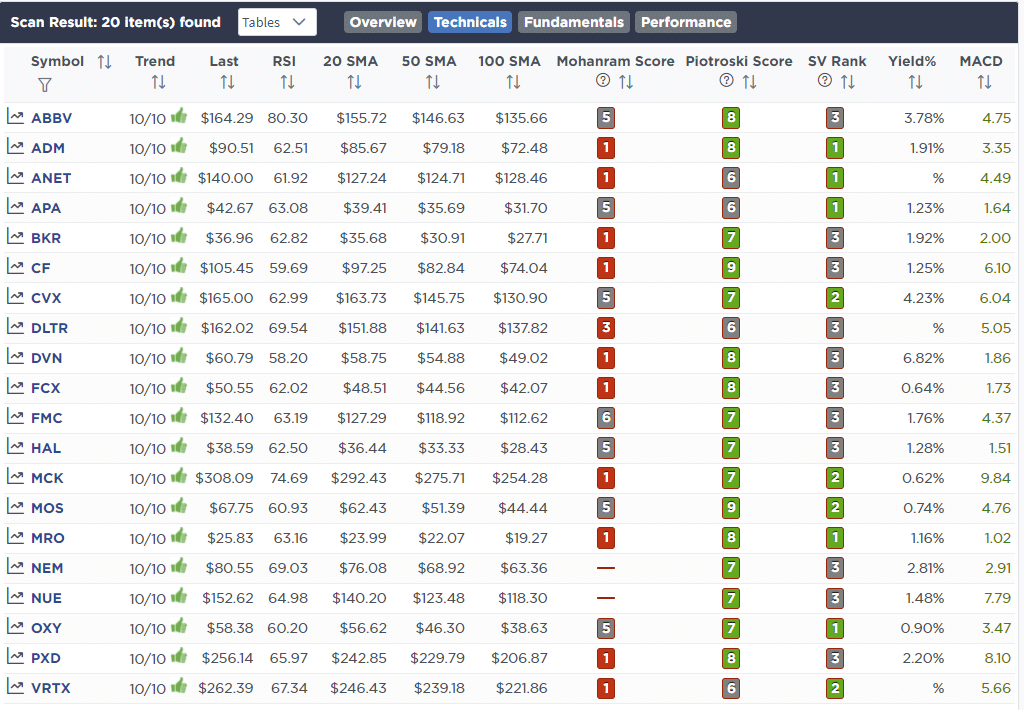Click FMC trend rating 10/10
1024x710 pixels.
[148, 419]
